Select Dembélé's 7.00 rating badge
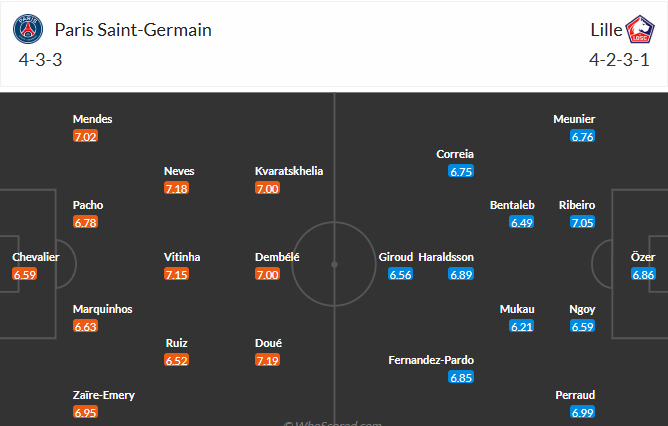 [x=268, y=274]
